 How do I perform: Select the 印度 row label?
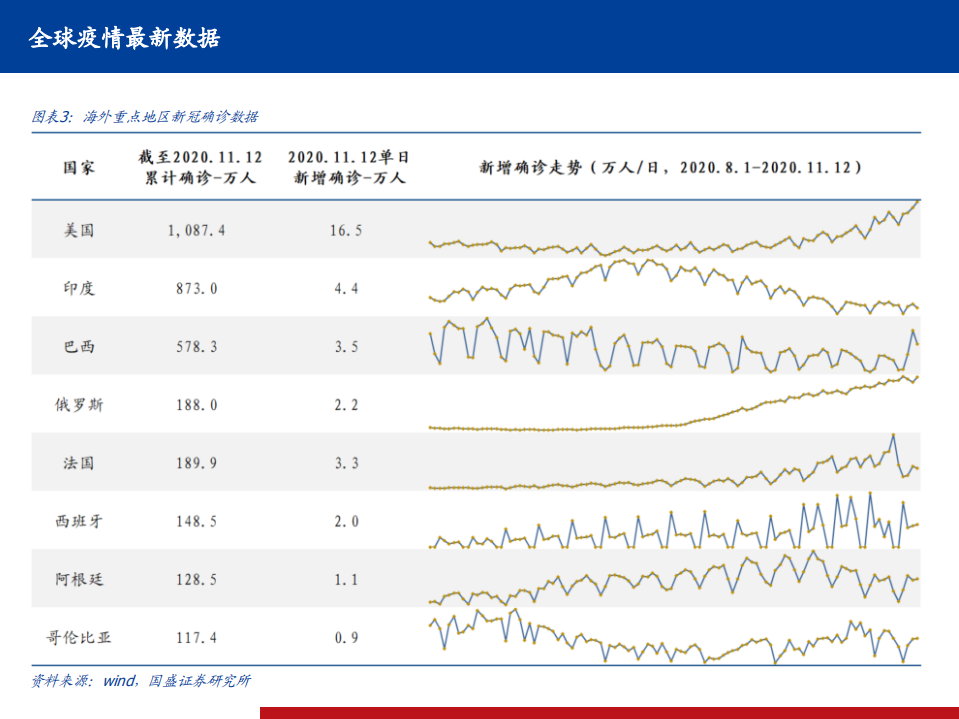pyautogui.click(x=79, y=288)
